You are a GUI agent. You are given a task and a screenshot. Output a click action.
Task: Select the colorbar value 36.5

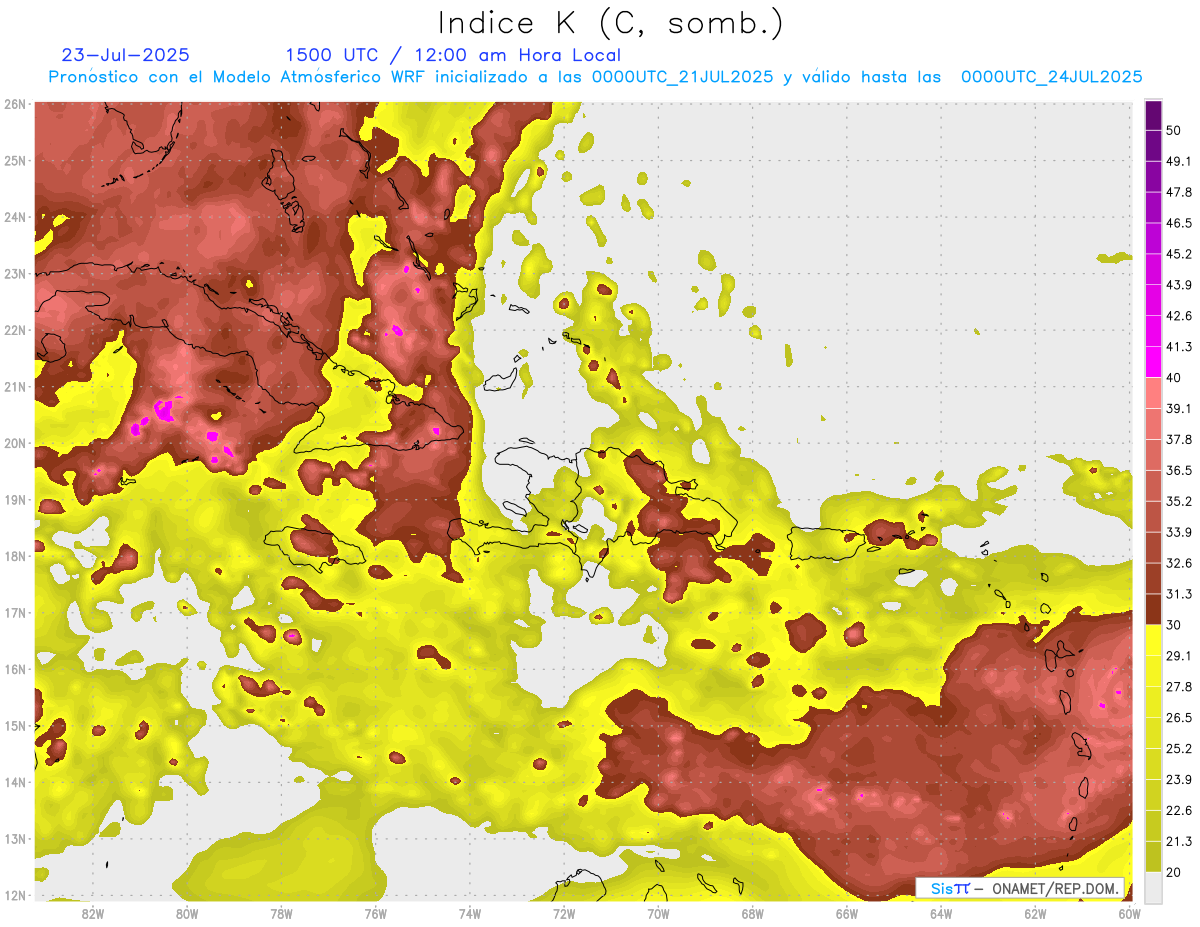(x=1179, y=470)
